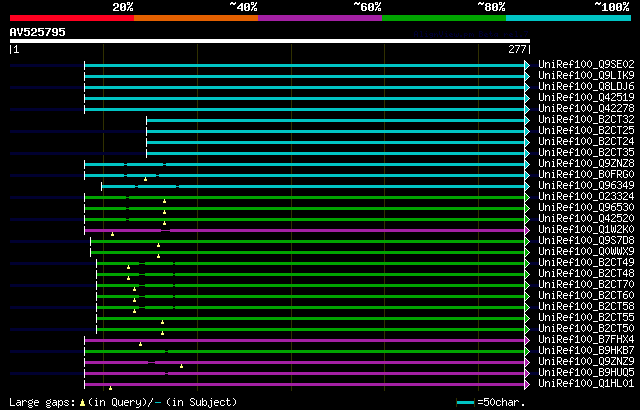Click the ~100% legend label
The height and width of the screenshot is (410, 640).
coord(611,7)
